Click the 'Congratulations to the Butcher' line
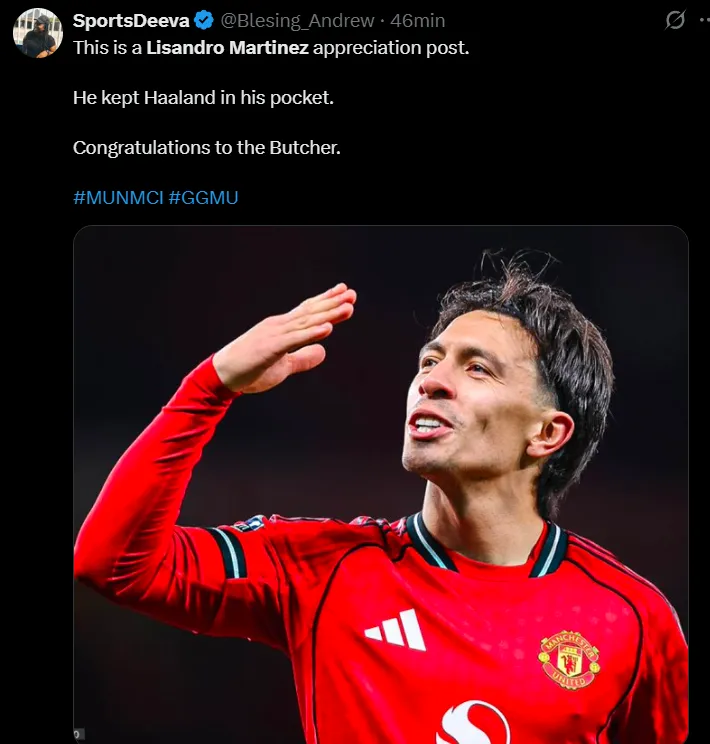 (207, 147)
